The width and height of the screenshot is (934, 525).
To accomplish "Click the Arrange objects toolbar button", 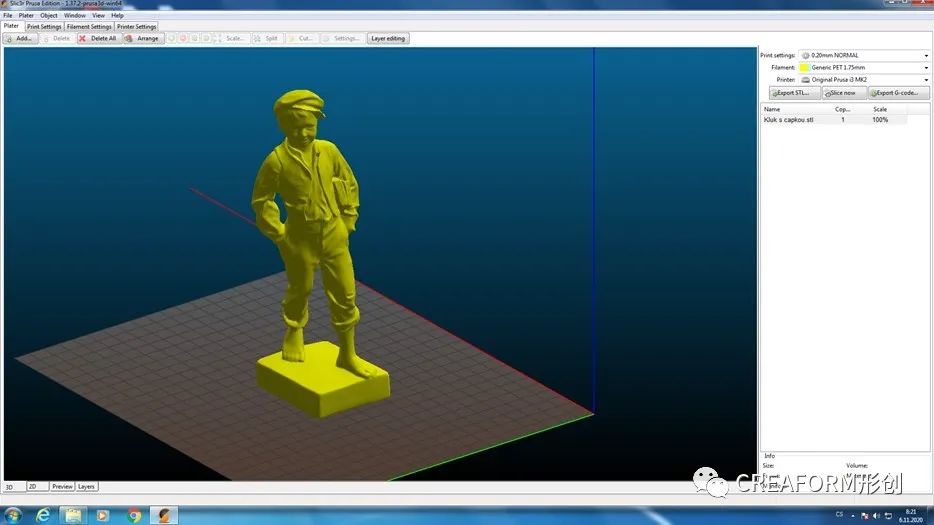I will coord(143,38).
